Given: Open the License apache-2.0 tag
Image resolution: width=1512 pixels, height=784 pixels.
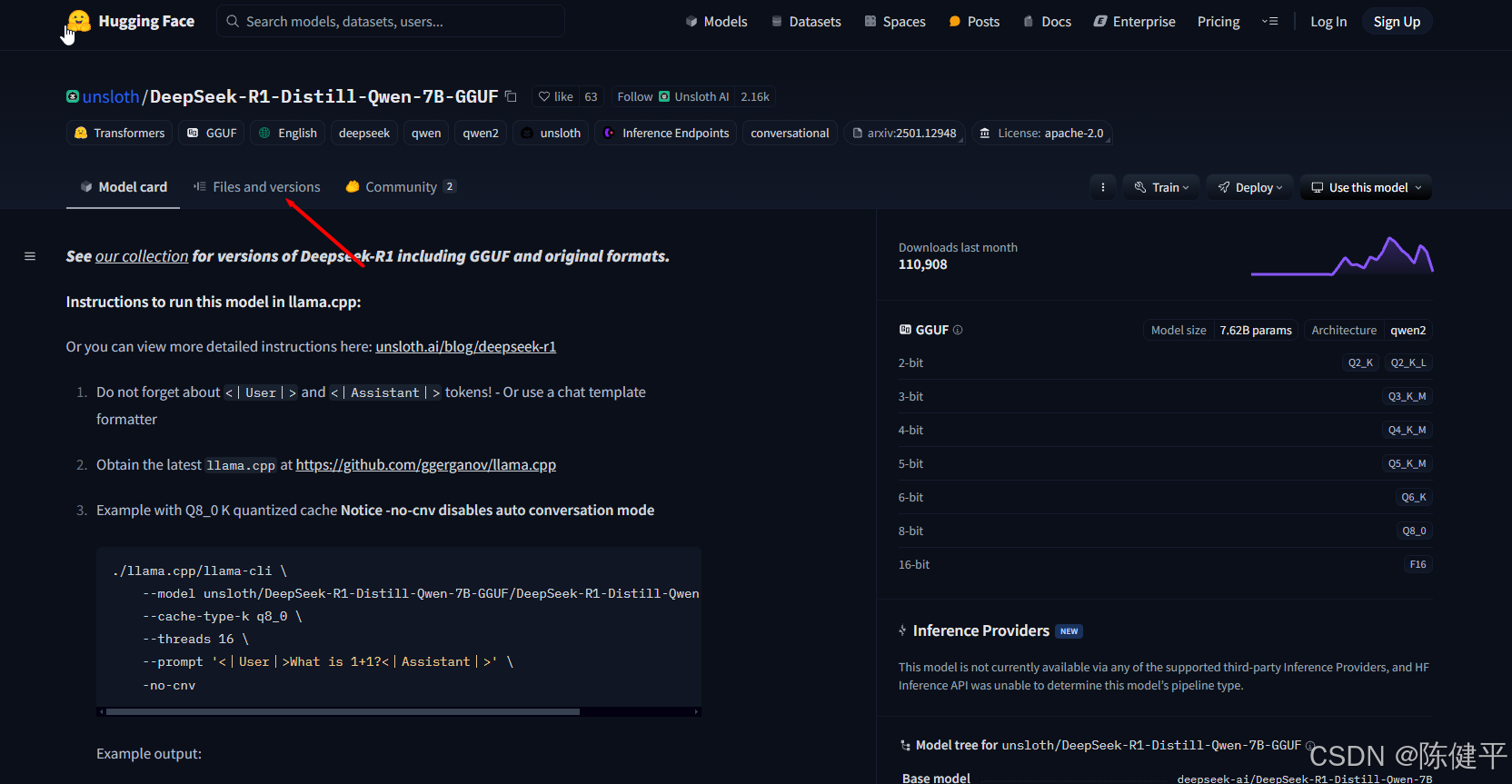Looking at the screenshot, I should 1042,133.
